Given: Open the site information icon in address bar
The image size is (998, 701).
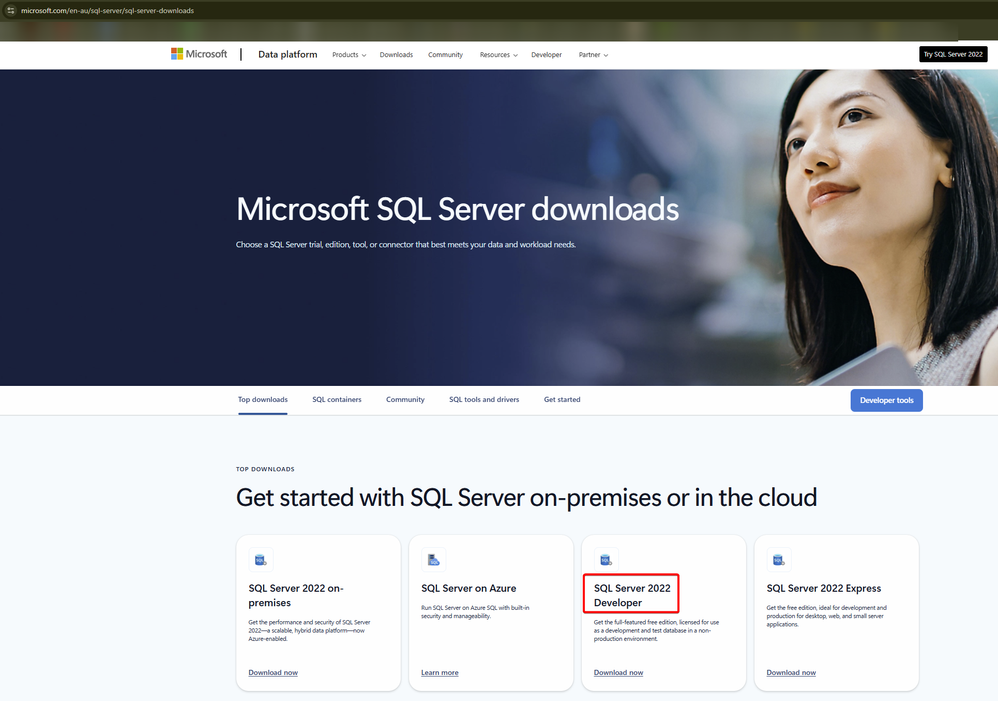Looking at the screenshot, I should [10, 10].
